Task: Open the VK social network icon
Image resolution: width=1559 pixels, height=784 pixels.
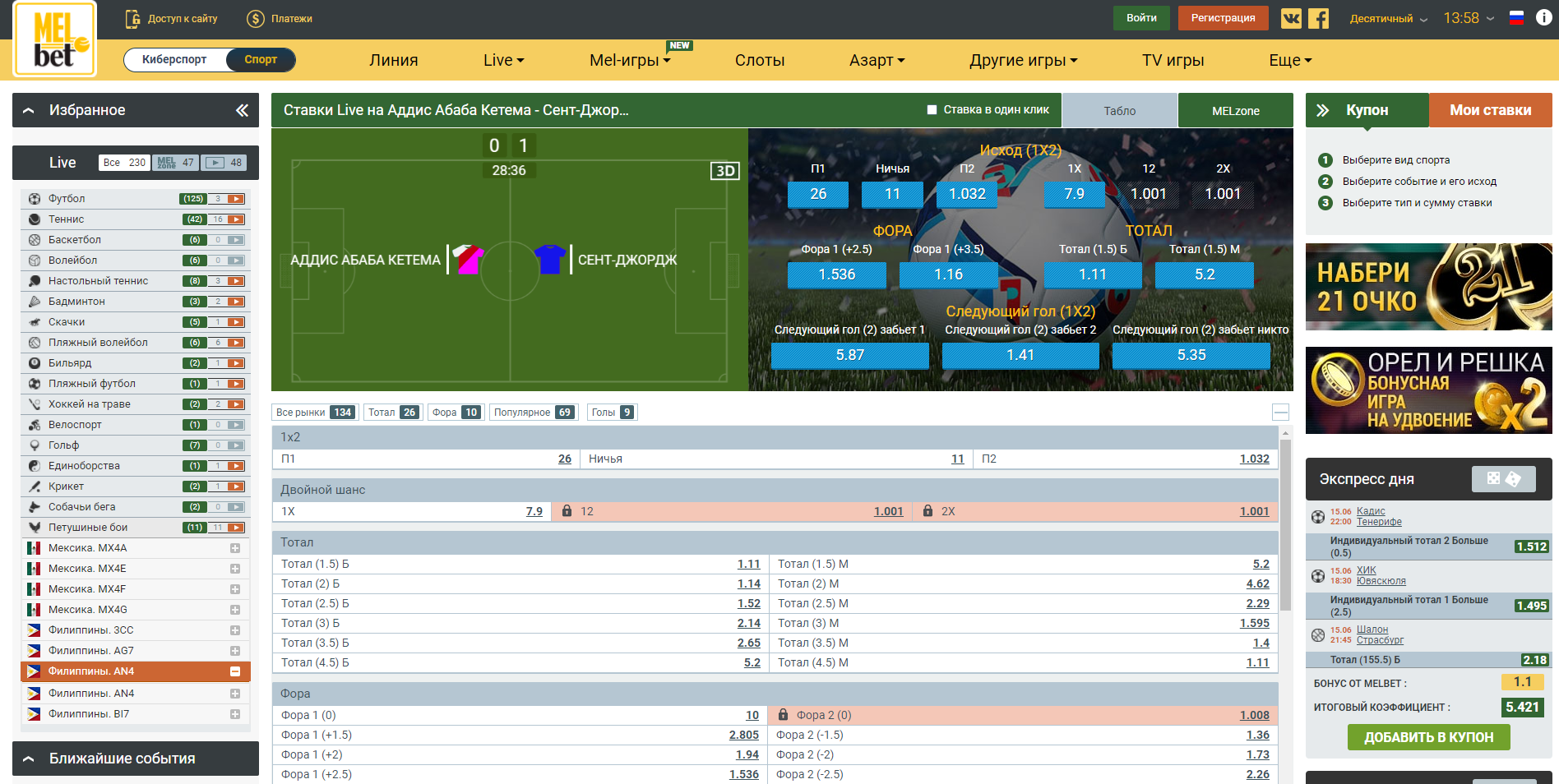Action: [x=1291, y=18]
